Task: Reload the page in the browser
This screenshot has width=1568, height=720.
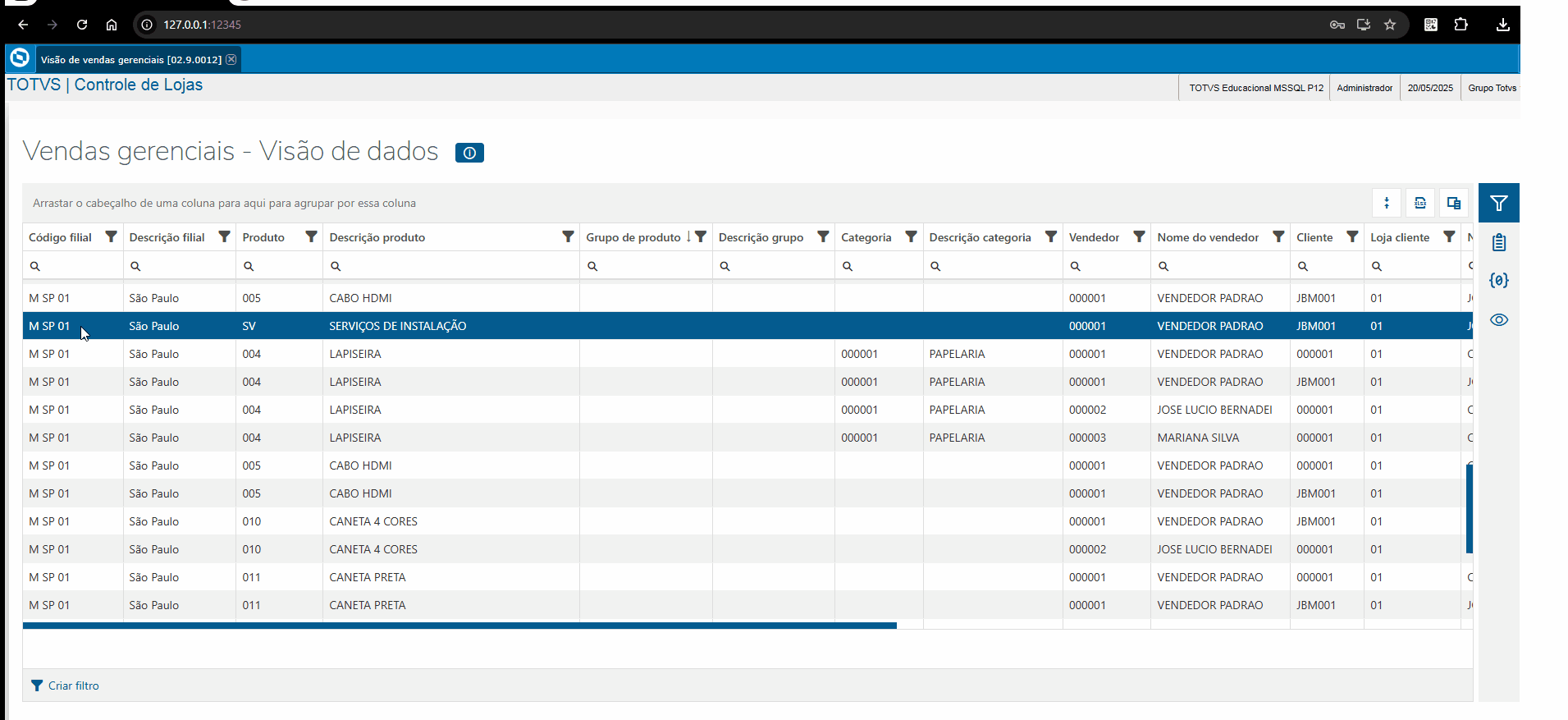Action: (82, 25)
